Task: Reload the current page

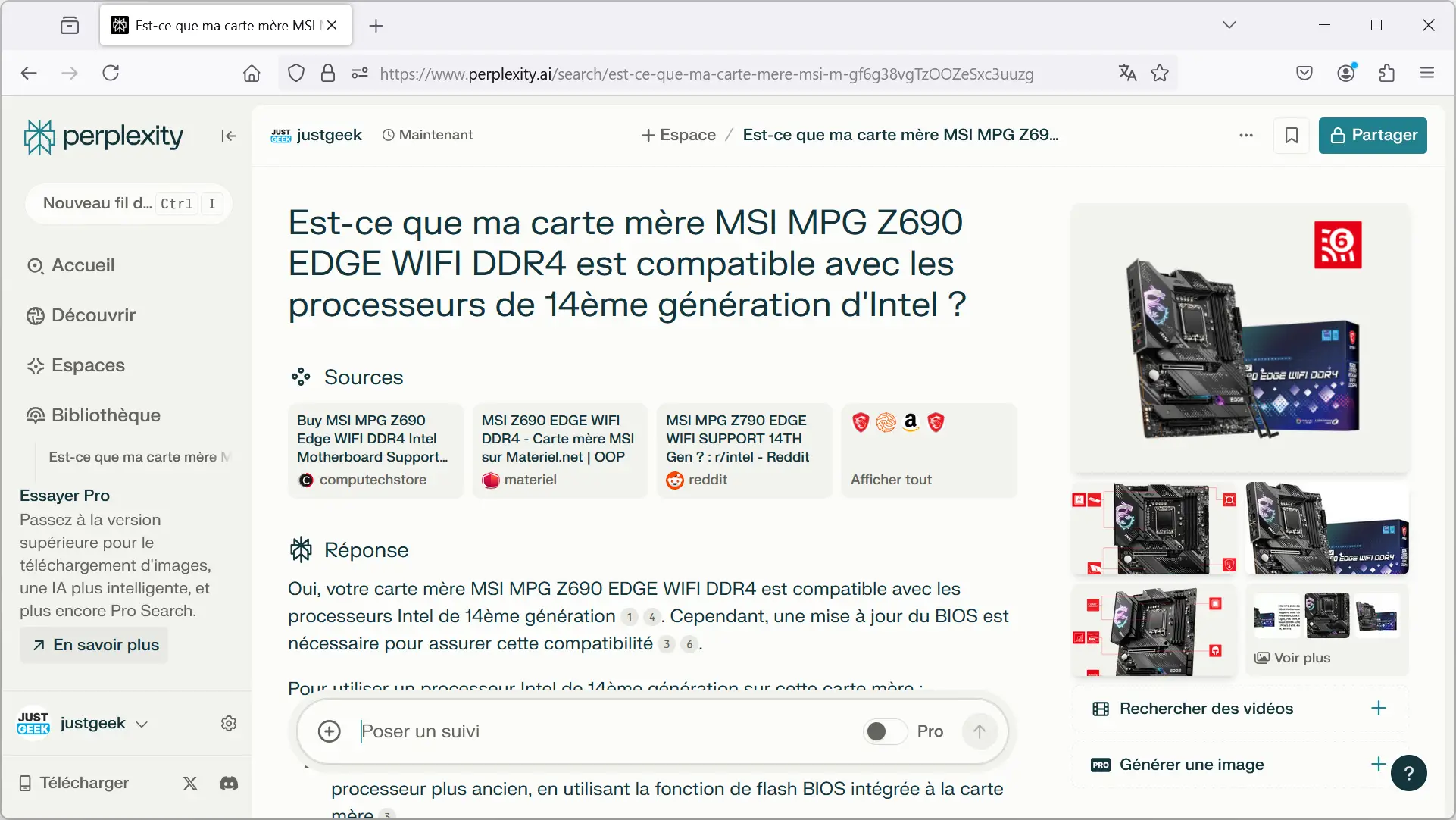Action: (x=111, y=74)
